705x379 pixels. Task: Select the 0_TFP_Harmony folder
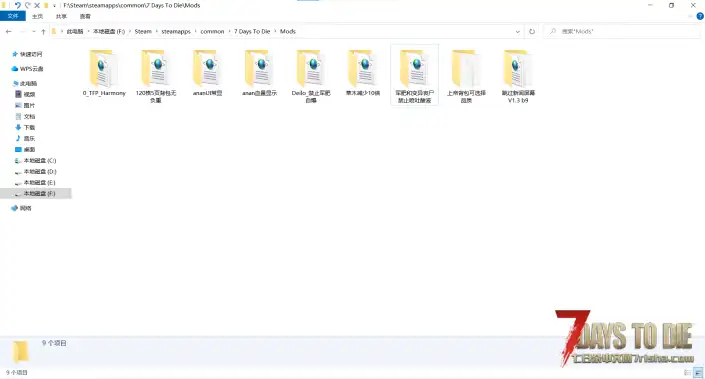(x=104, y=73)
